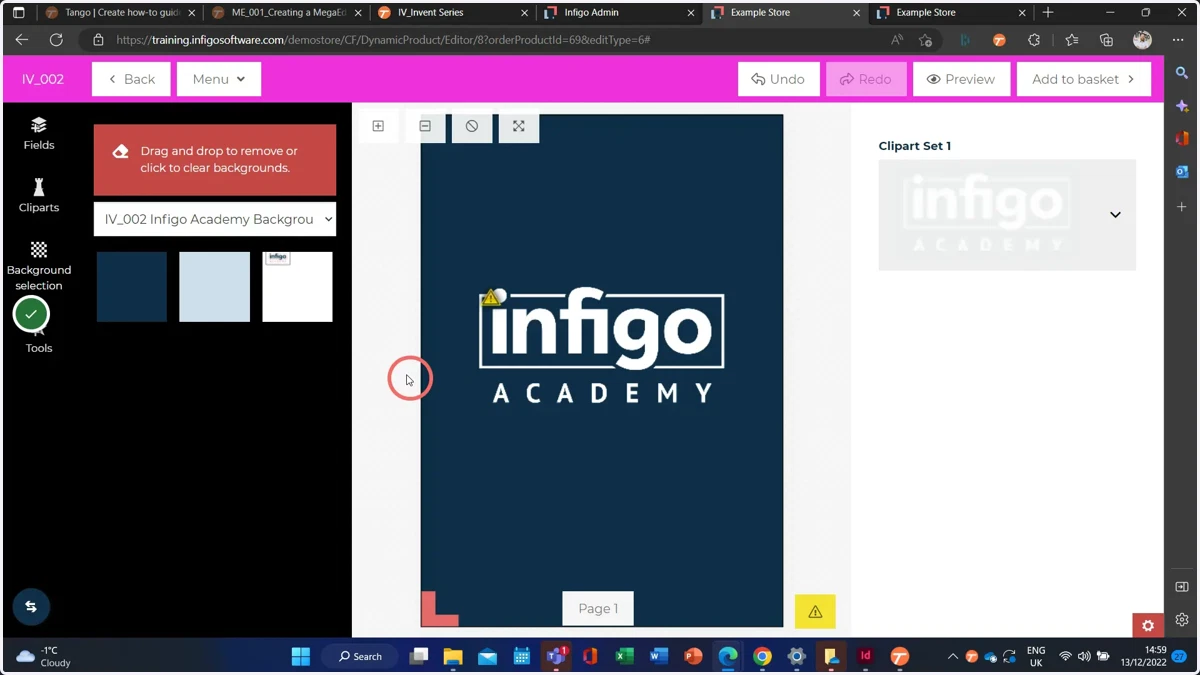Open the browser extensions puzzle icon

1034,40
